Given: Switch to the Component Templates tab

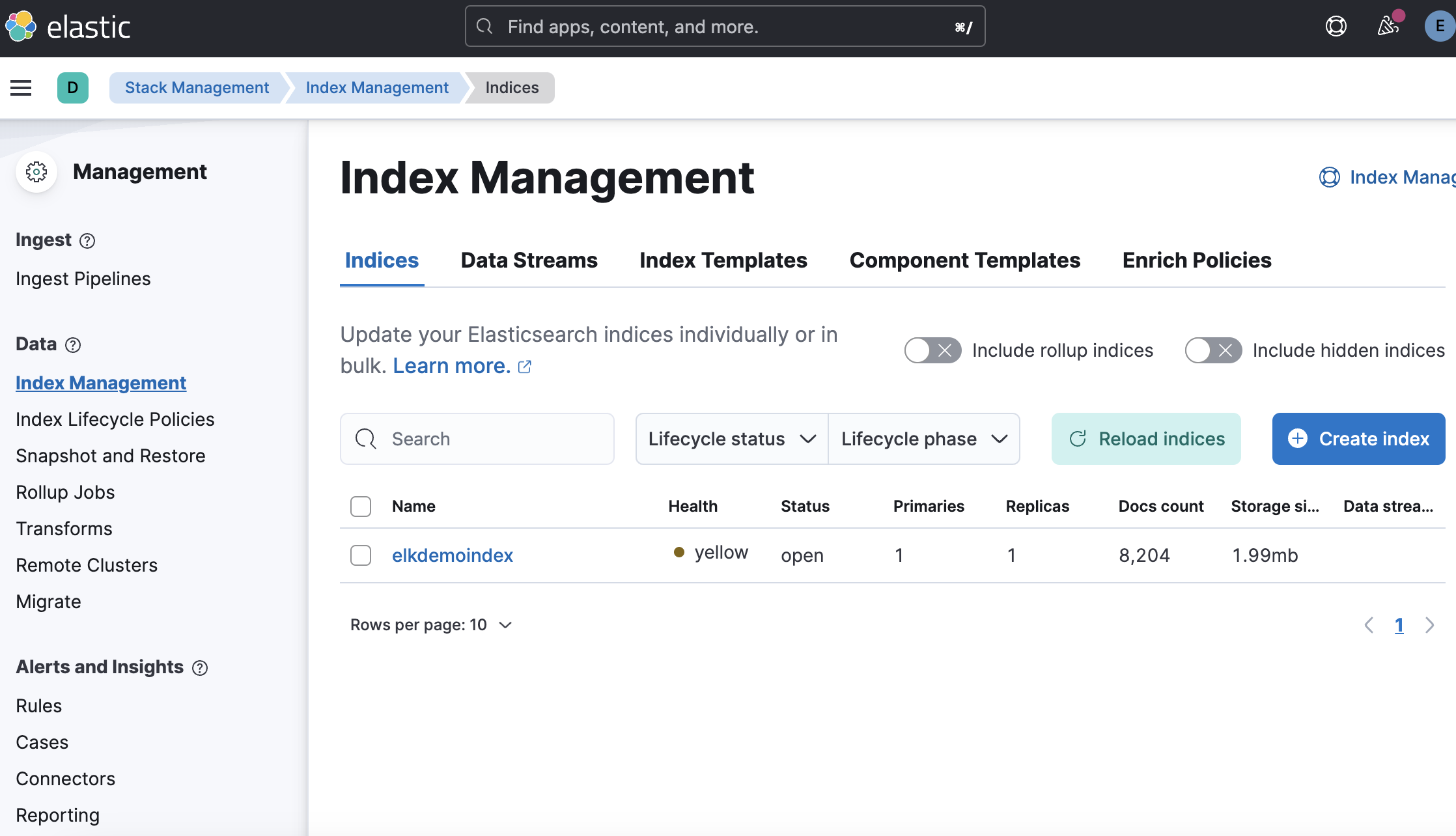Looking at the screenshot, I should (x=964, y=260).
